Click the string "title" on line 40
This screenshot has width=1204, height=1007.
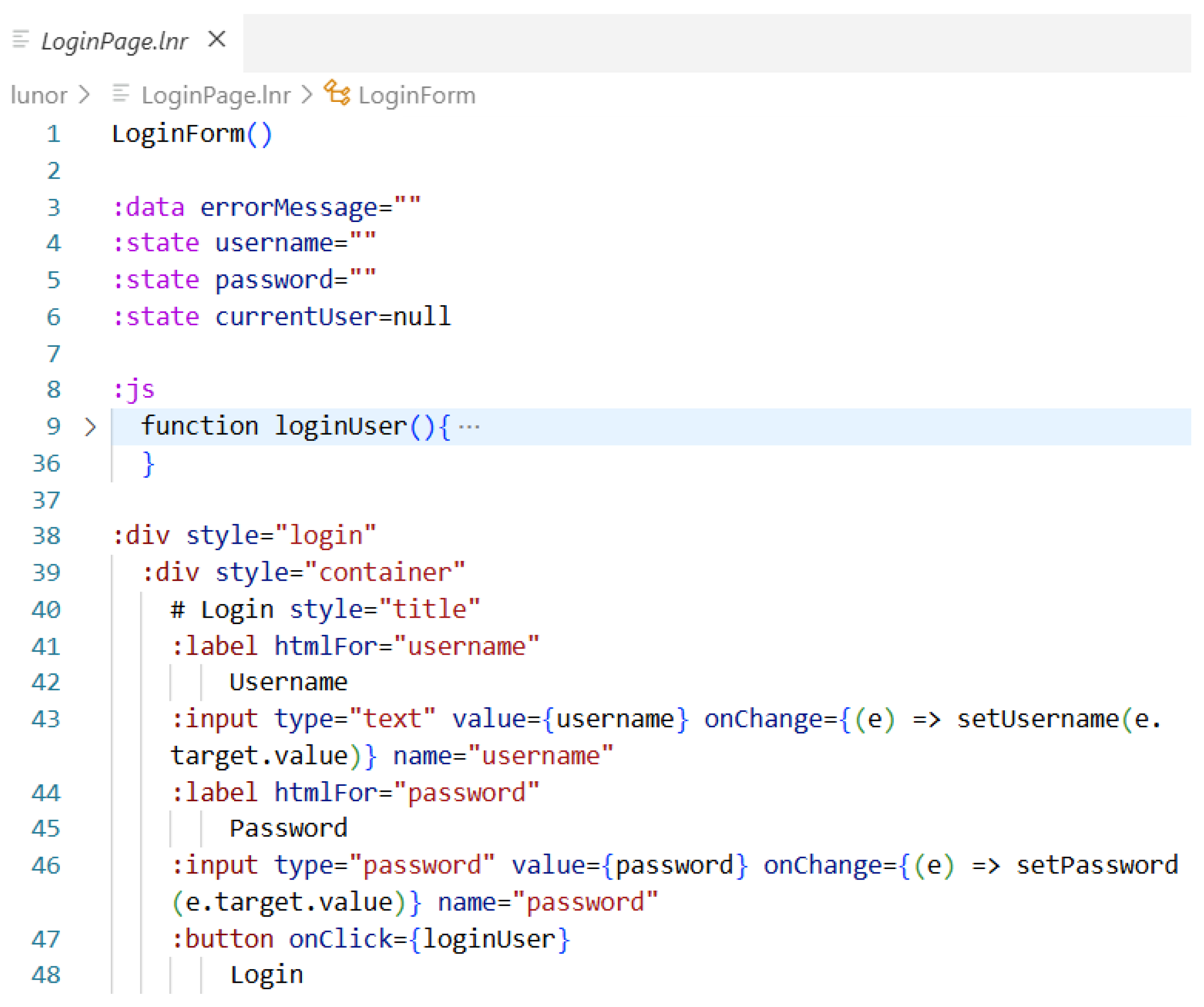coord(429,610)
